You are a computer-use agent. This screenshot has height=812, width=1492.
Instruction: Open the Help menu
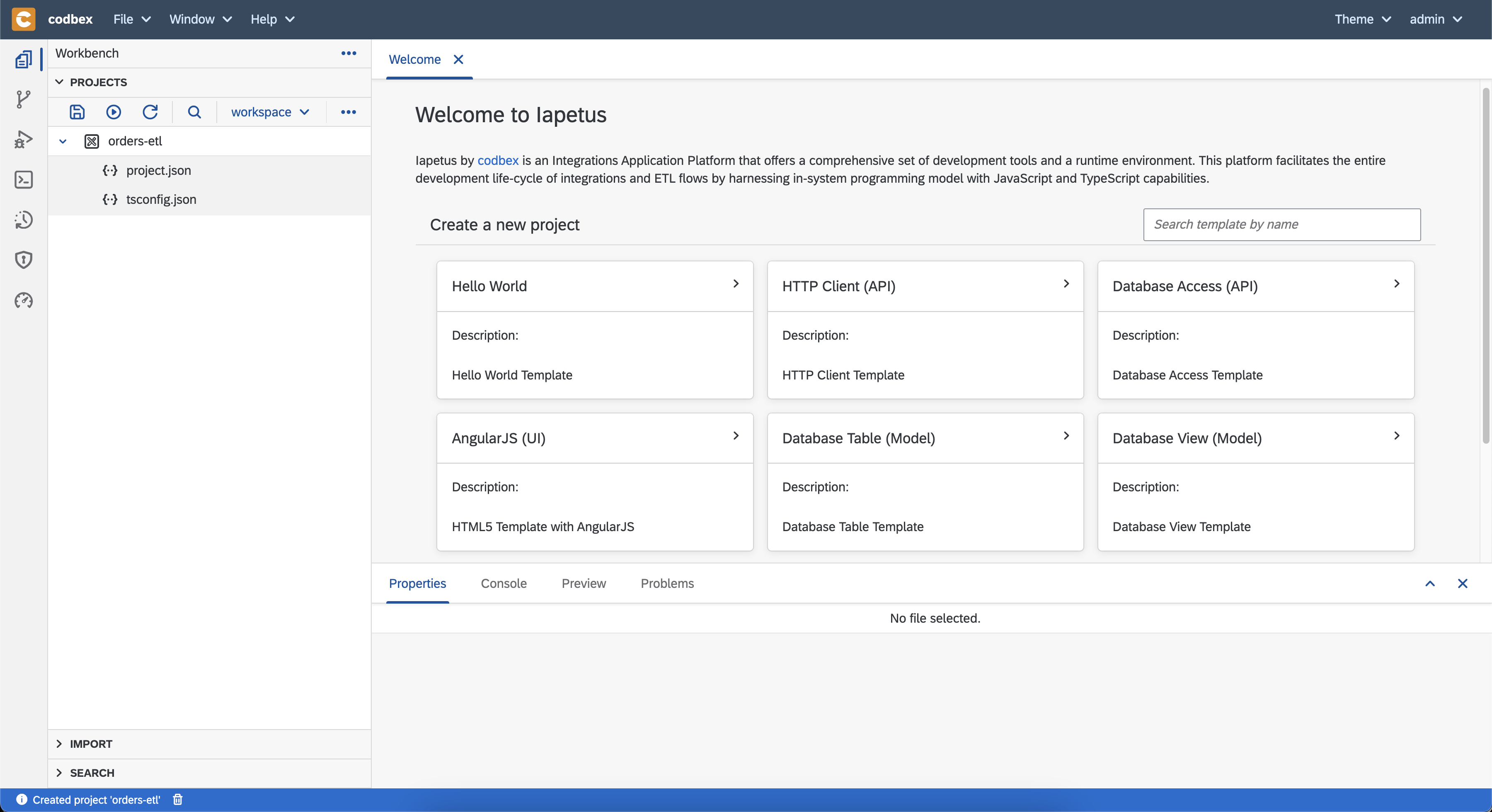(x=272, y=19)
